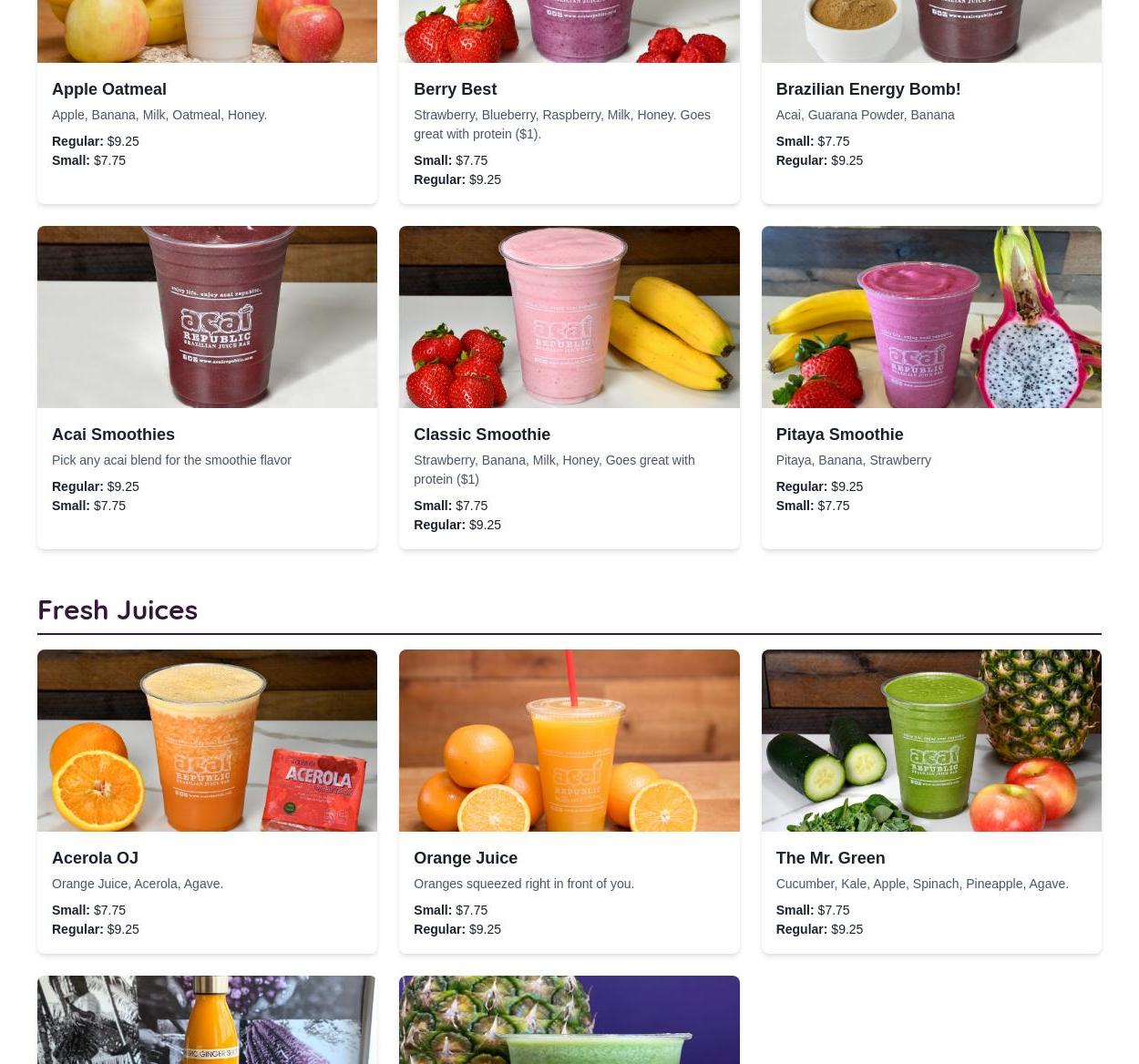Click the Acai Smoothies title text
This screenshot has height=1064, width=1139.
(x=113, y=435)
